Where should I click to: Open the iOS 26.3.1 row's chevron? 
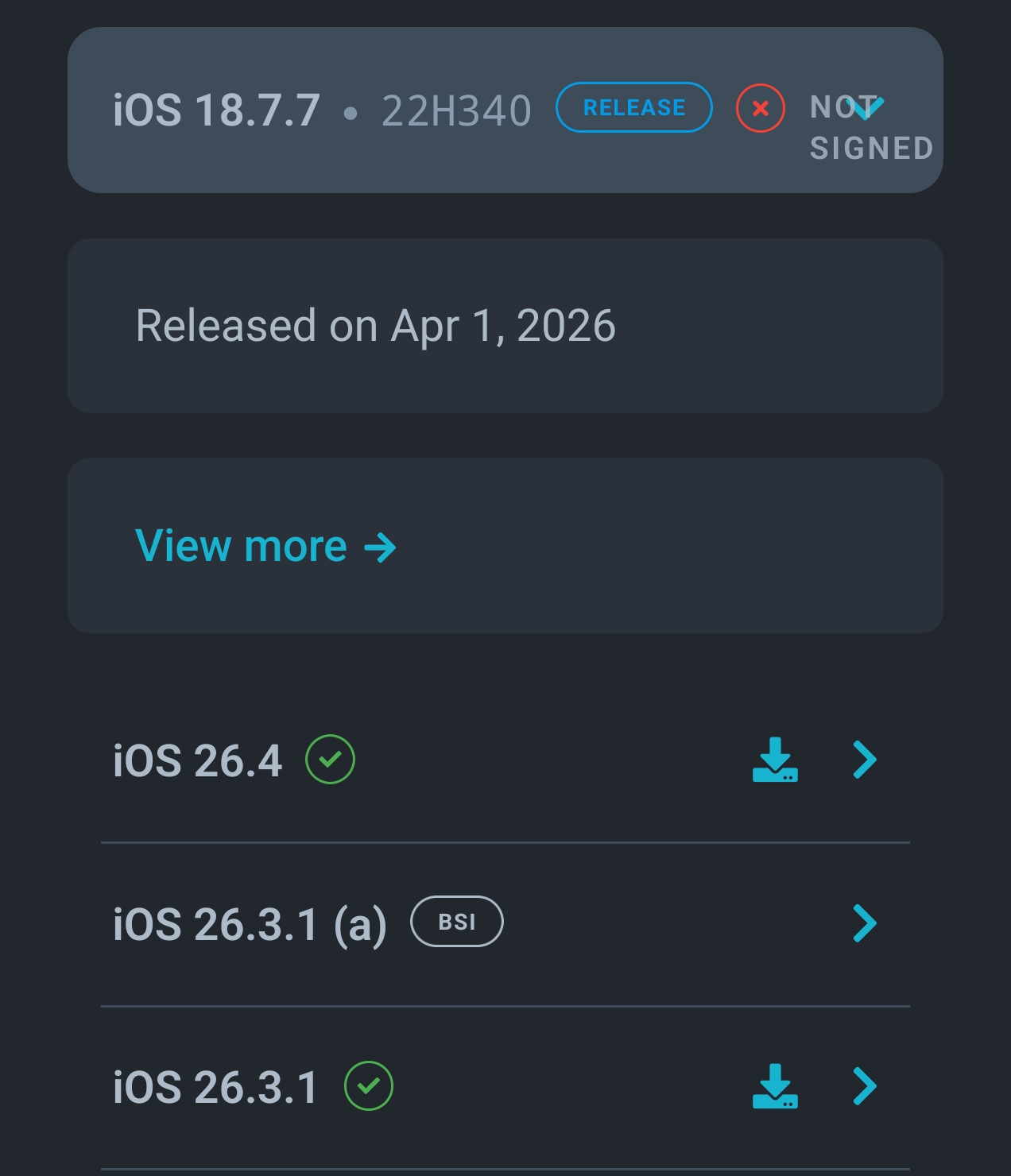pos(865,1086)
